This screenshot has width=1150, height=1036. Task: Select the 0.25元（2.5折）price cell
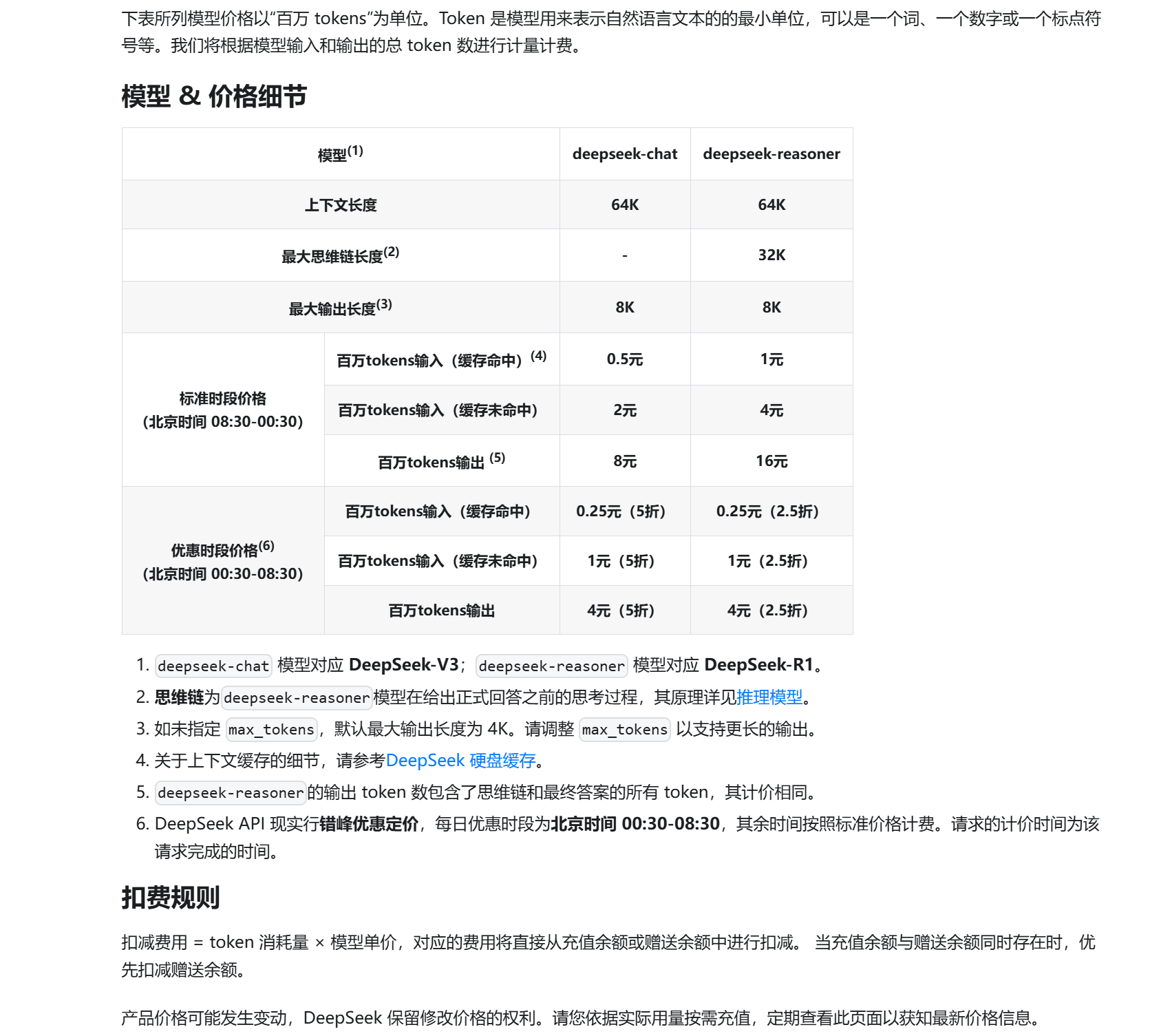point(771,511)
